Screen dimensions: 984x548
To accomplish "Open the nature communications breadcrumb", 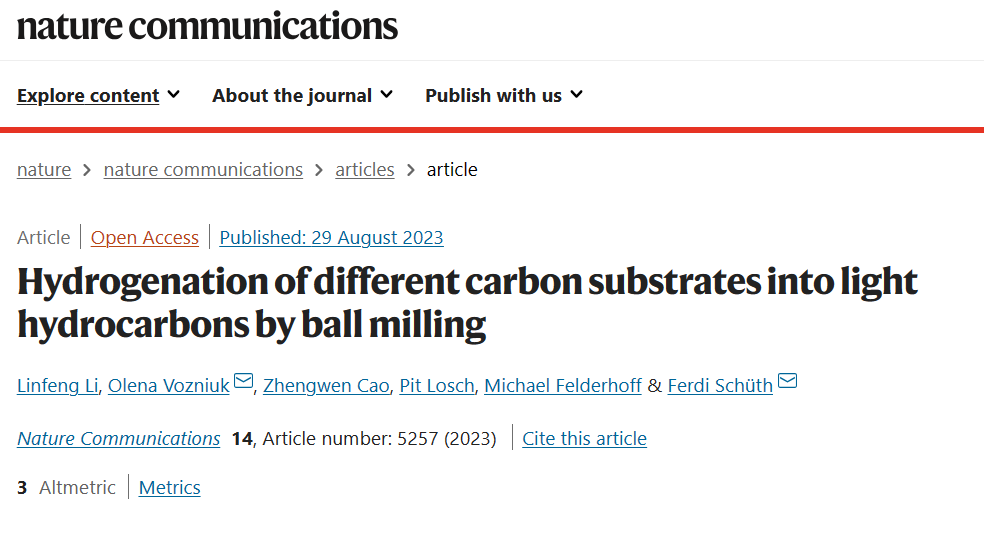I will tap(203, 169).
